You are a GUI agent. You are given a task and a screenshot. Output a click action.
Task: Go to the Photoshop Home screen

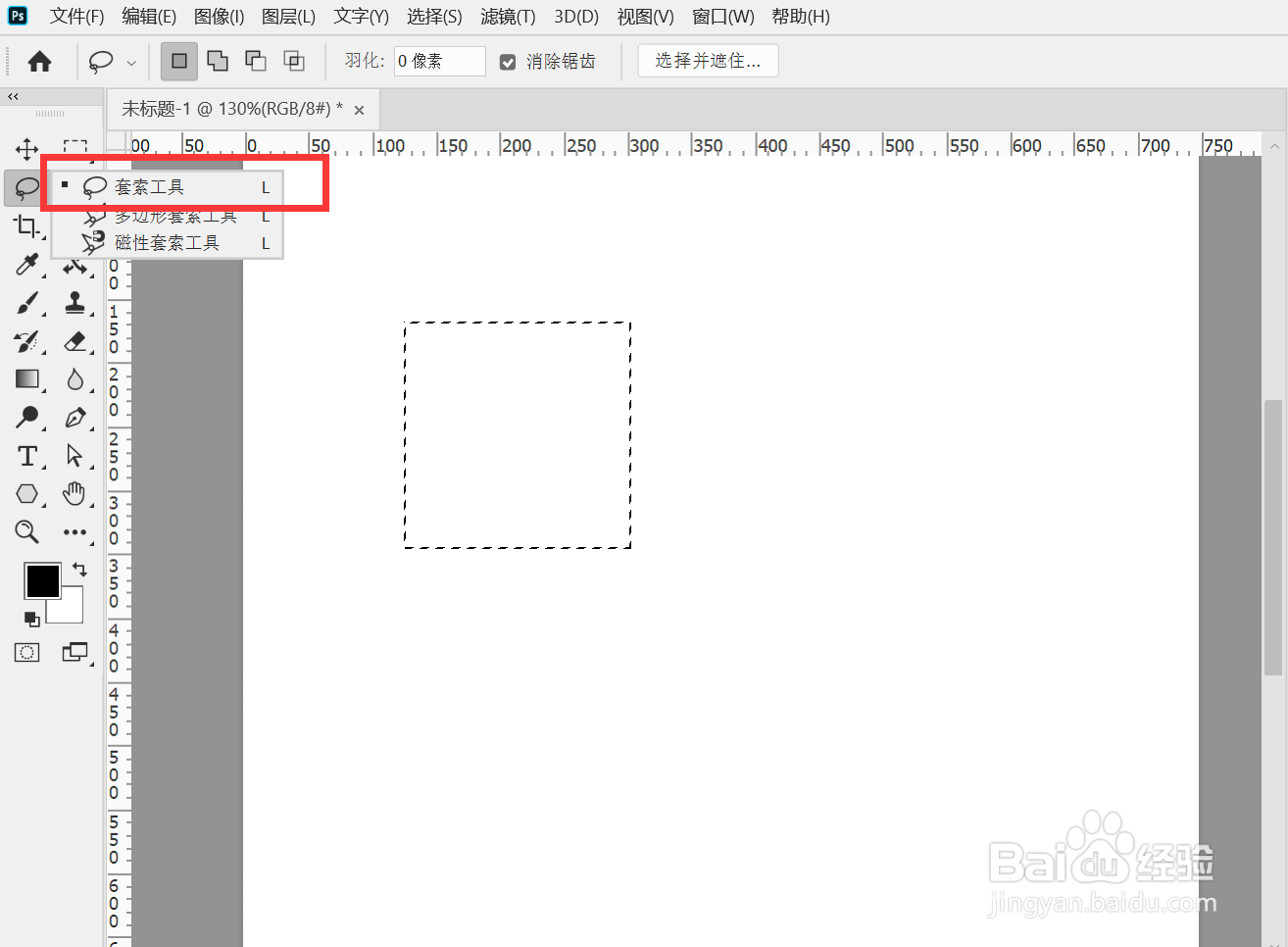coord(39,62)
